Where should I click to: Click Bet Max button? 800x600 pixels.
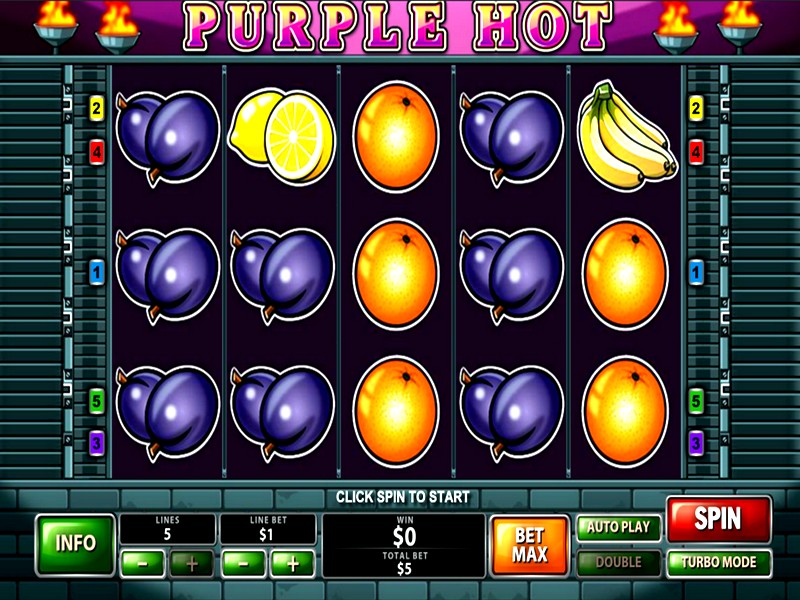(x=530, y=545)
